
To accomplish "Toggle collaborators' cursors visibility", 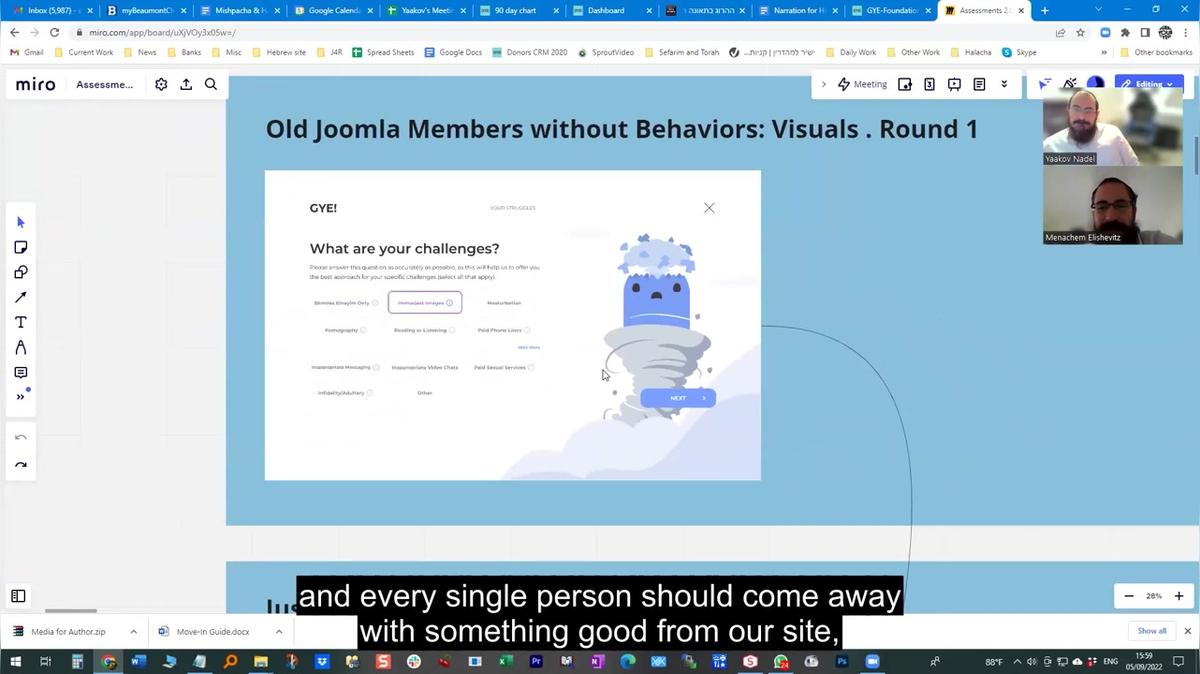I will [1045, 85].
